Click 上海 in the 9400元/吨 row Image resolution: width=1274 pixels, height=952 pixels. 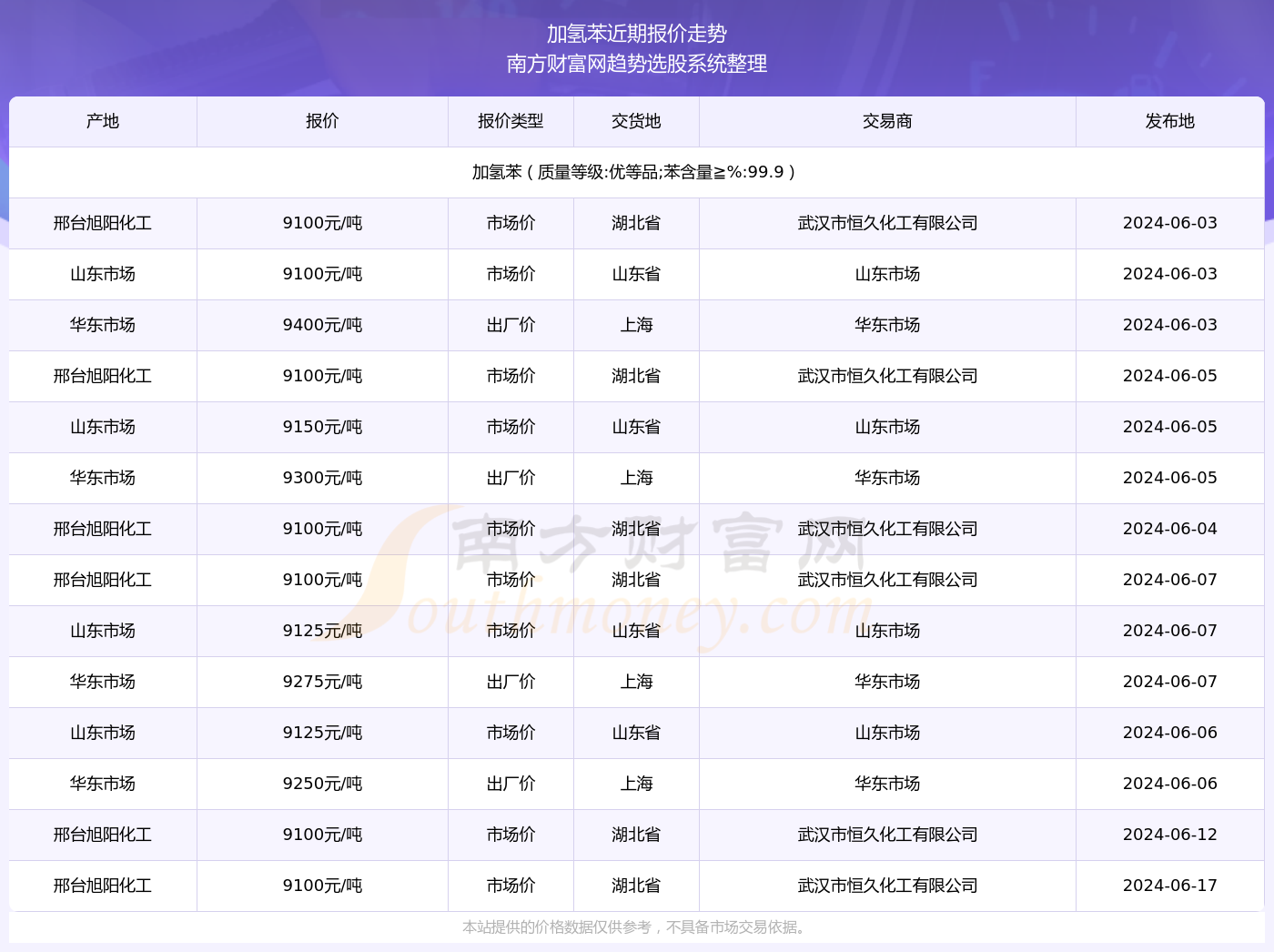636,325
